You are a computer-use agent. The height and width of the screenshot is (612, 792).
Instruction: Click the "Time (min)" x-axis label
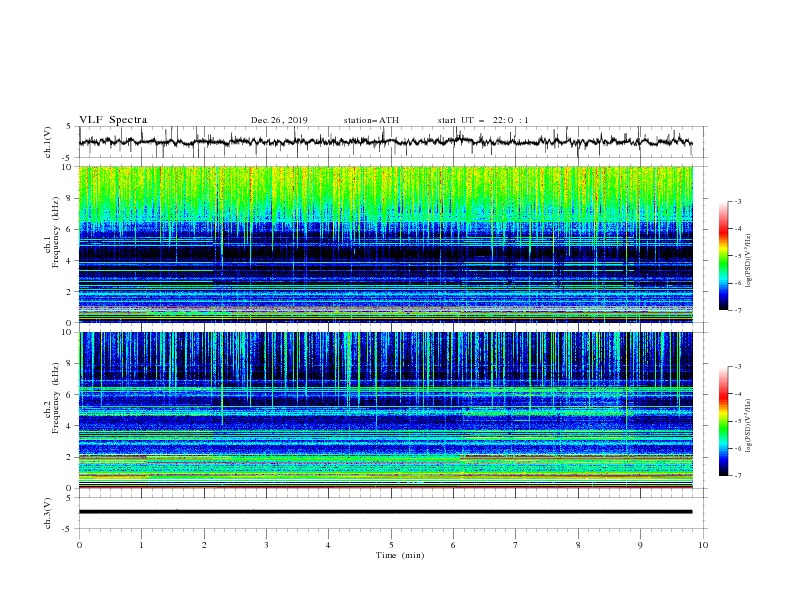click(x=400, y=555)
